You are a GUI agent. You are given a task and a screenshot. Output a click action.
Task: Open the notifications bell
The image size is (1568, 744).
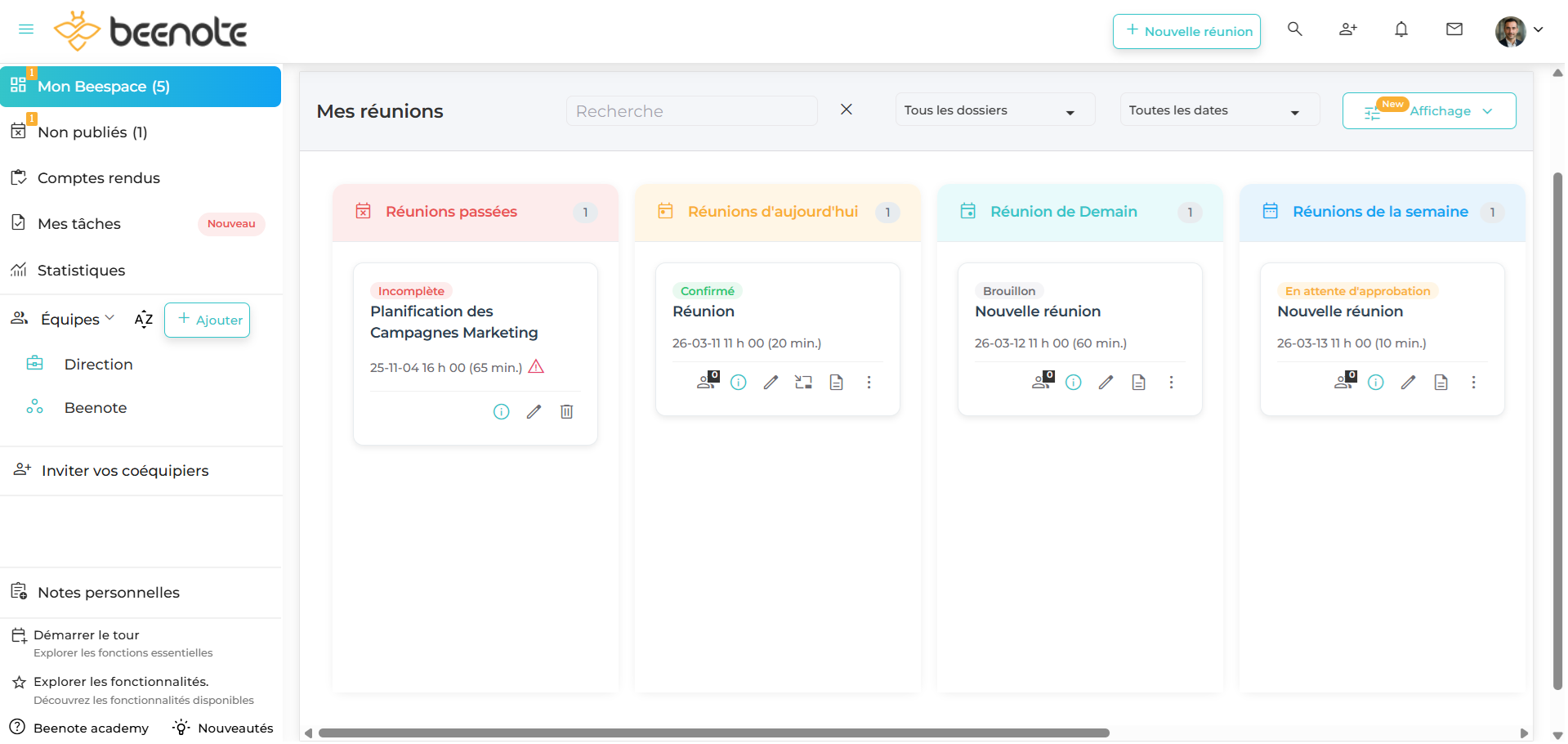coord(1400,30)
